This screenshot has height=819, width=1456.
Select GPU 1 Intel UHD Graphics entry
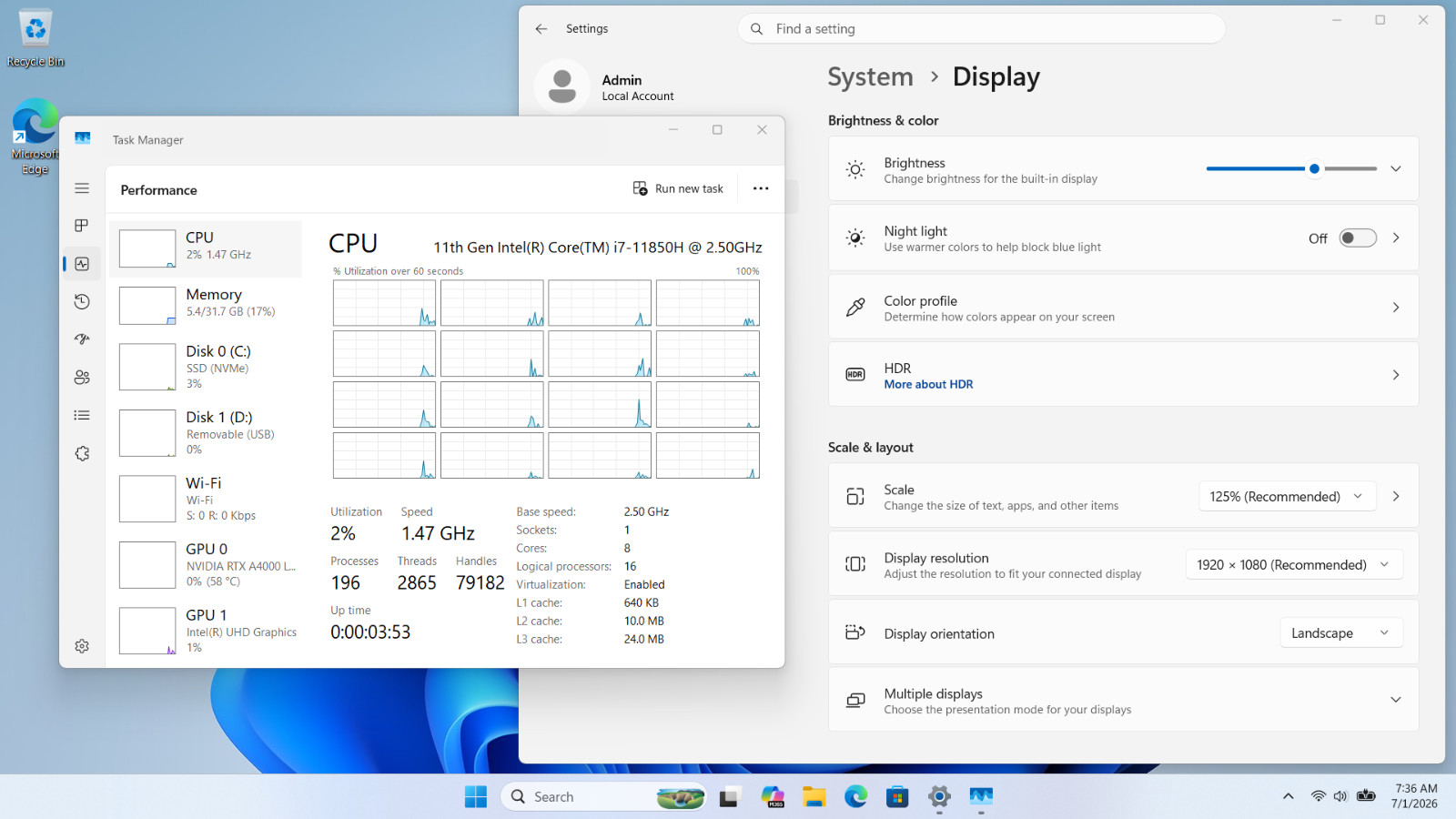point(206,631)
